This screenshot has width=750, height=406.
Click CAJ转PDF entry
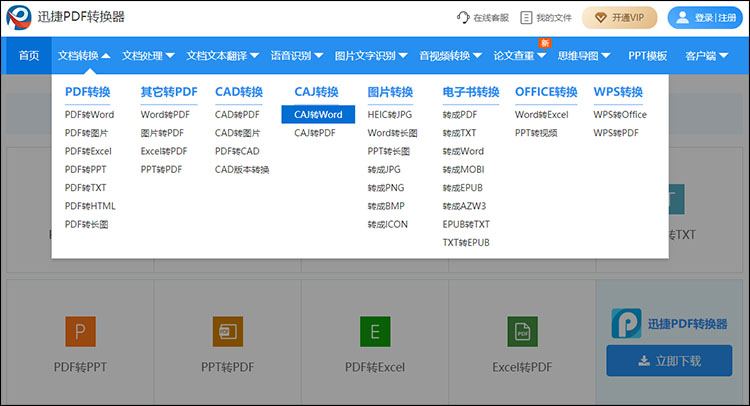coord(315,133)
